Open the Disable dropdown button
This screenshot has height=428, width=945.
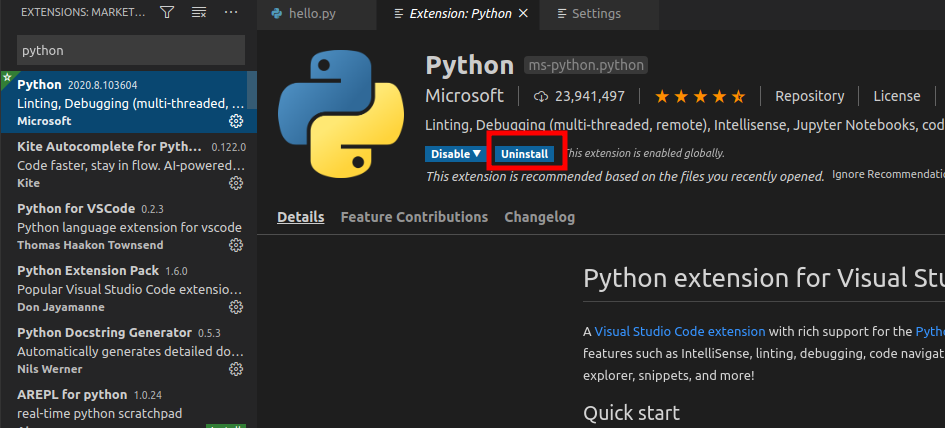click(x=456, y=154)
